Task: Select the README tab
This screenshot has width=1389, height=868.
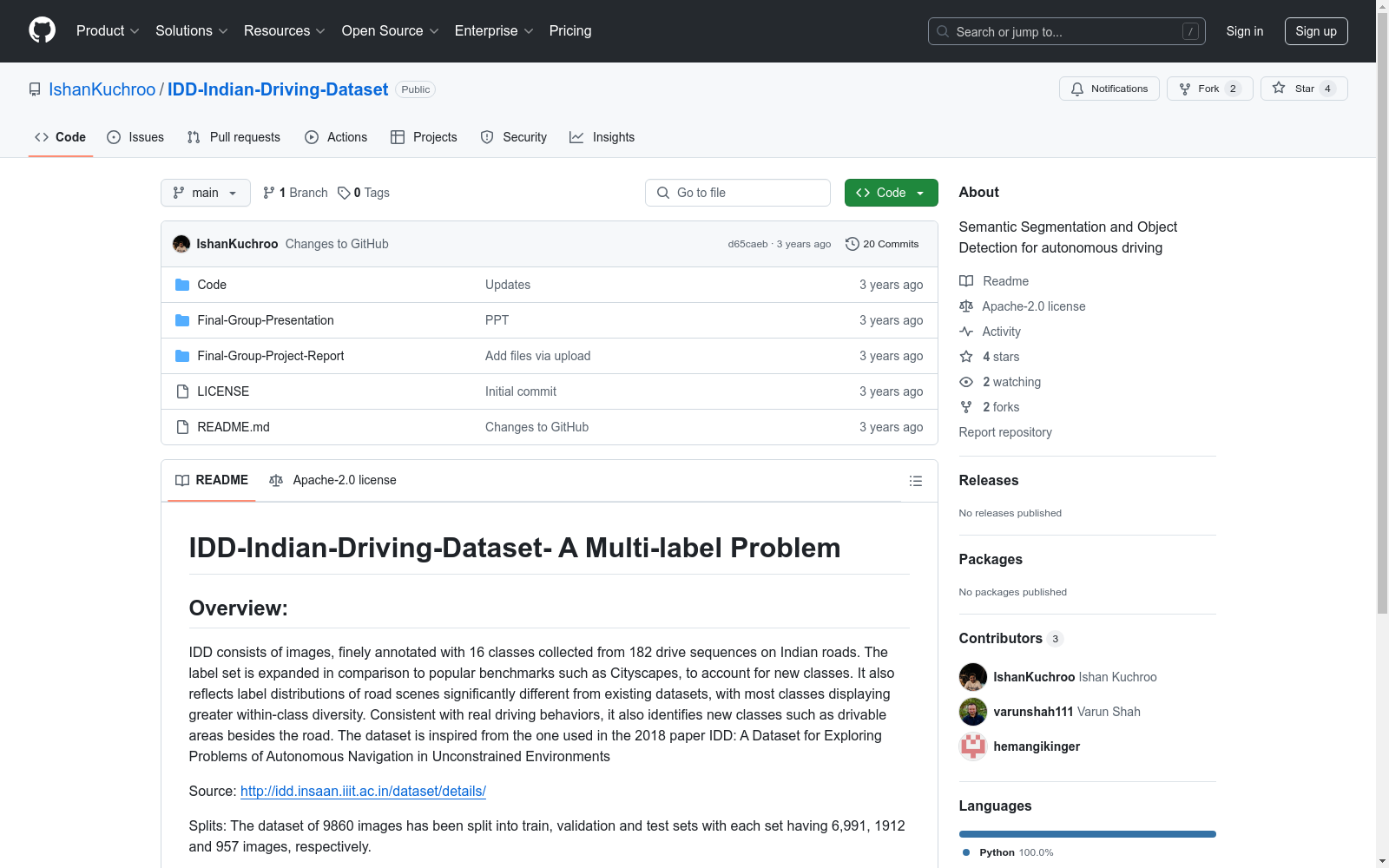Action: point(212,480)
